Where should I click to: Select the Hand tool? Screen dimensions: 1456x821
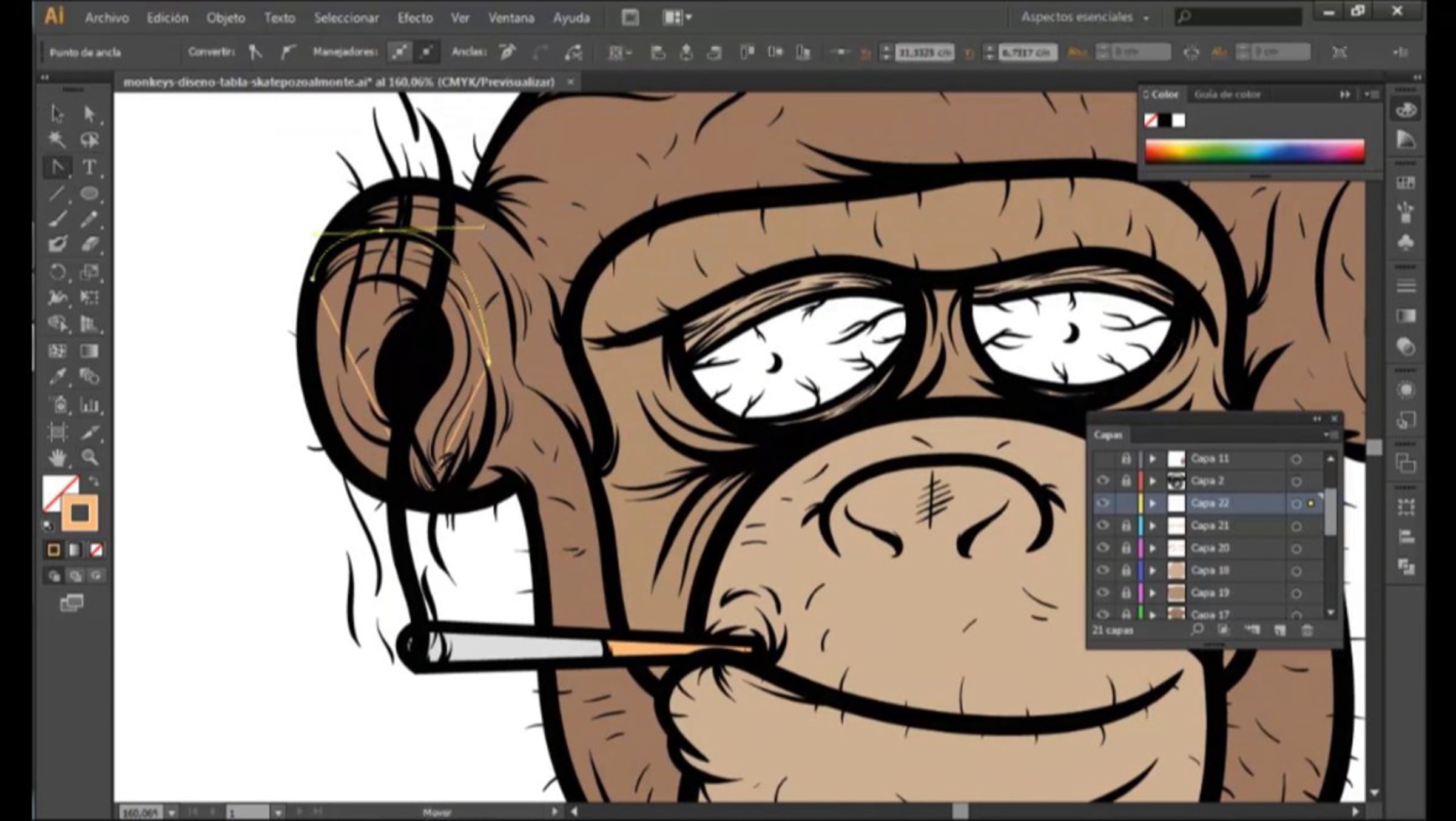[58, 457]
